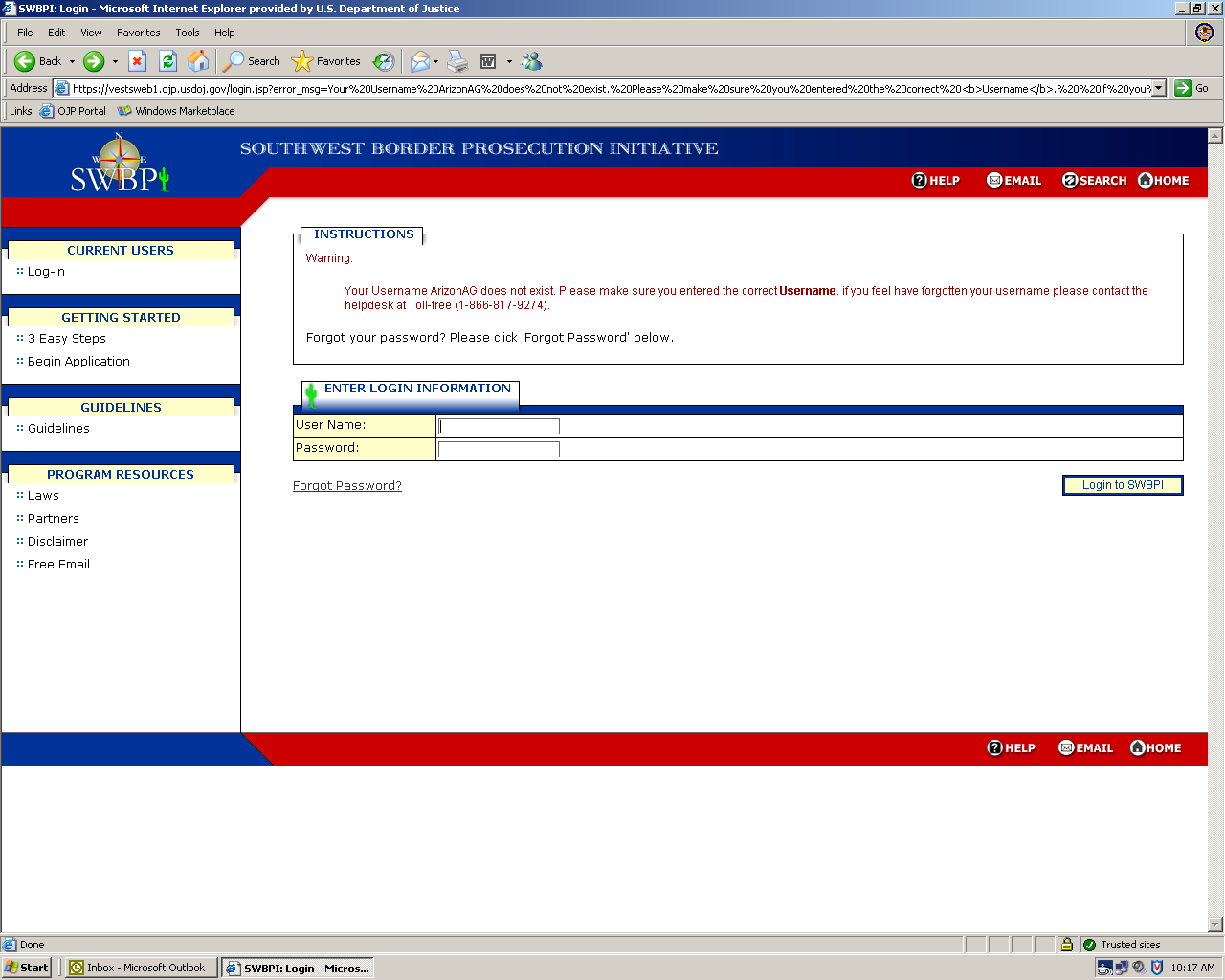
Task: Open the Begin Application sidebar link
Action: [x=78, y=362]
